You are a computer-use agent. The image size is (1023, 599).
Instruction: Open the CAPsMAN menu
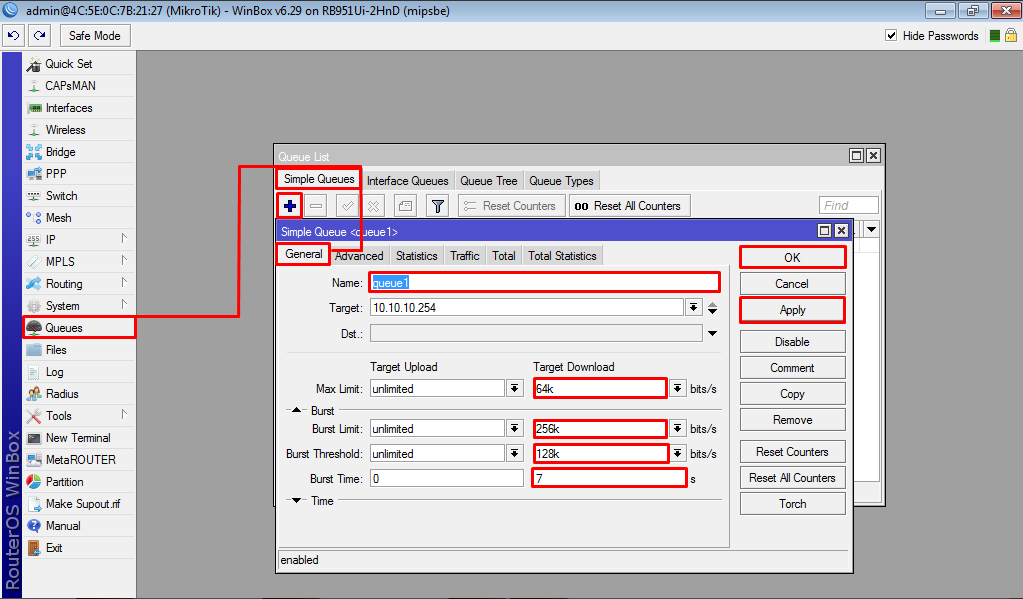coord(79,85)
